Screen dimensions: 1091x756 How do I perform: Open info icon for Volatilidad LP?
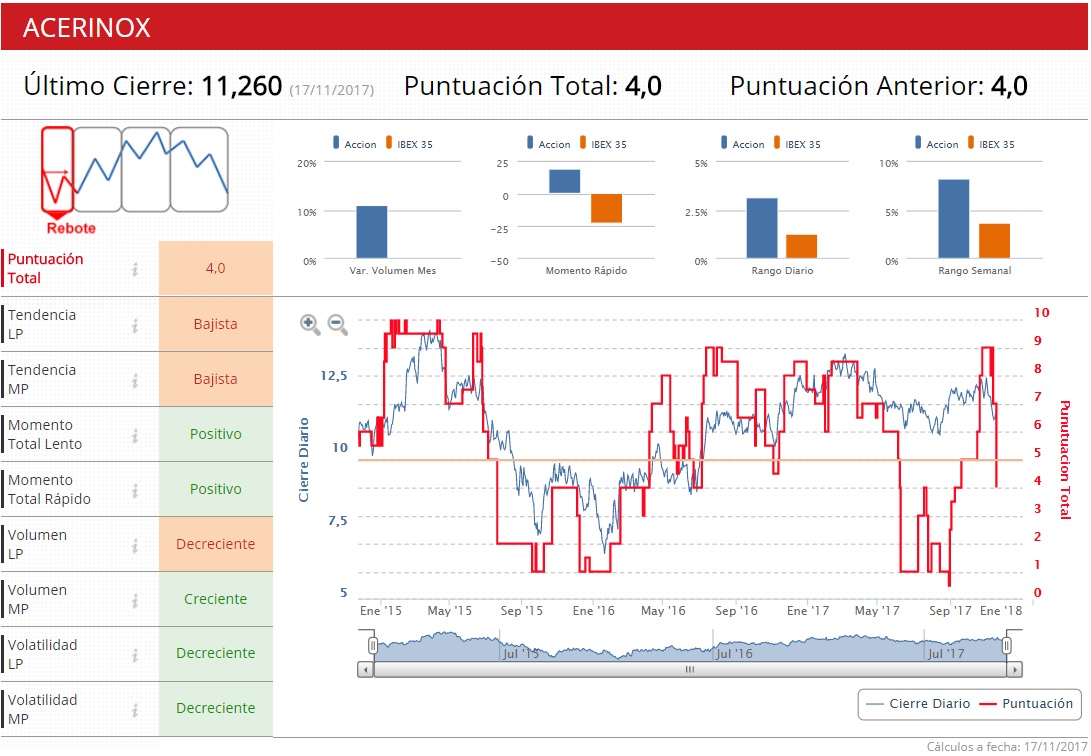click(x=135, y=654)
